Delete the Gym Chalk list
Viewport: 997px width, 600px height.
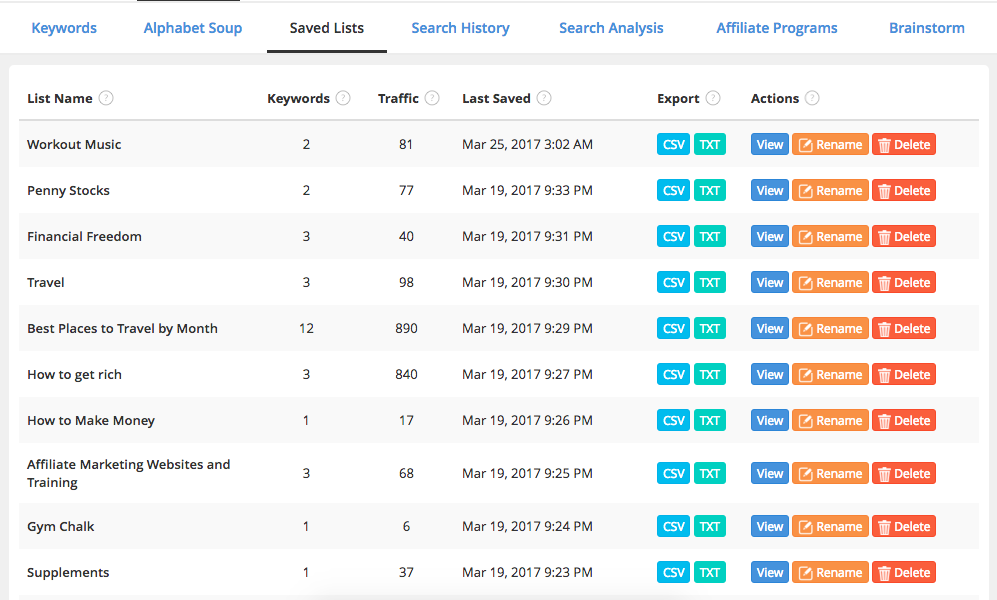tap(904, 526)
